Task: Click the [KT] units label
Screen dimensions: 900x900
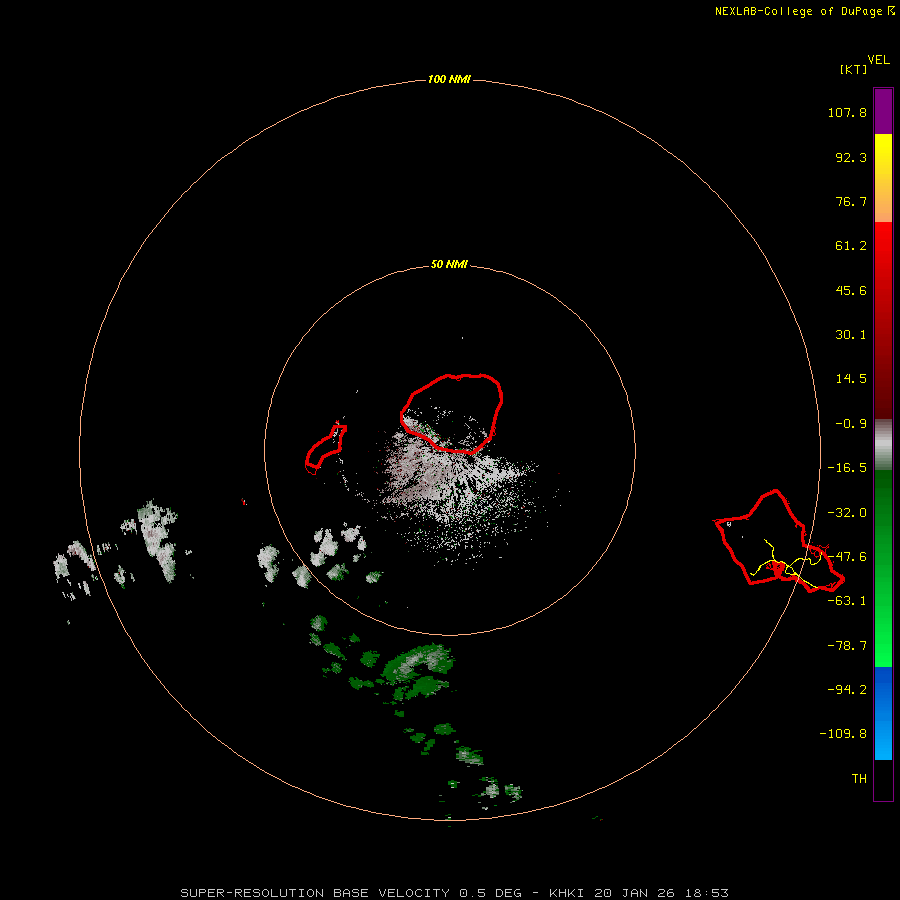Action: click(x=854, y=69)
